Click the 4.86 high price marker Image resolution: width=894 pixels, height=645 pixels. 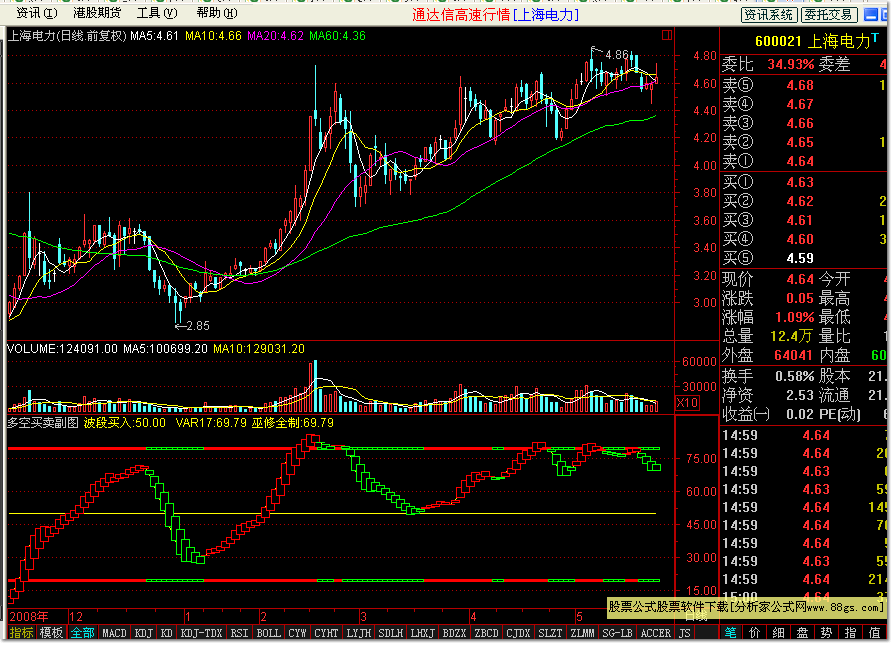pyautogui.click(x=617, y=55)
